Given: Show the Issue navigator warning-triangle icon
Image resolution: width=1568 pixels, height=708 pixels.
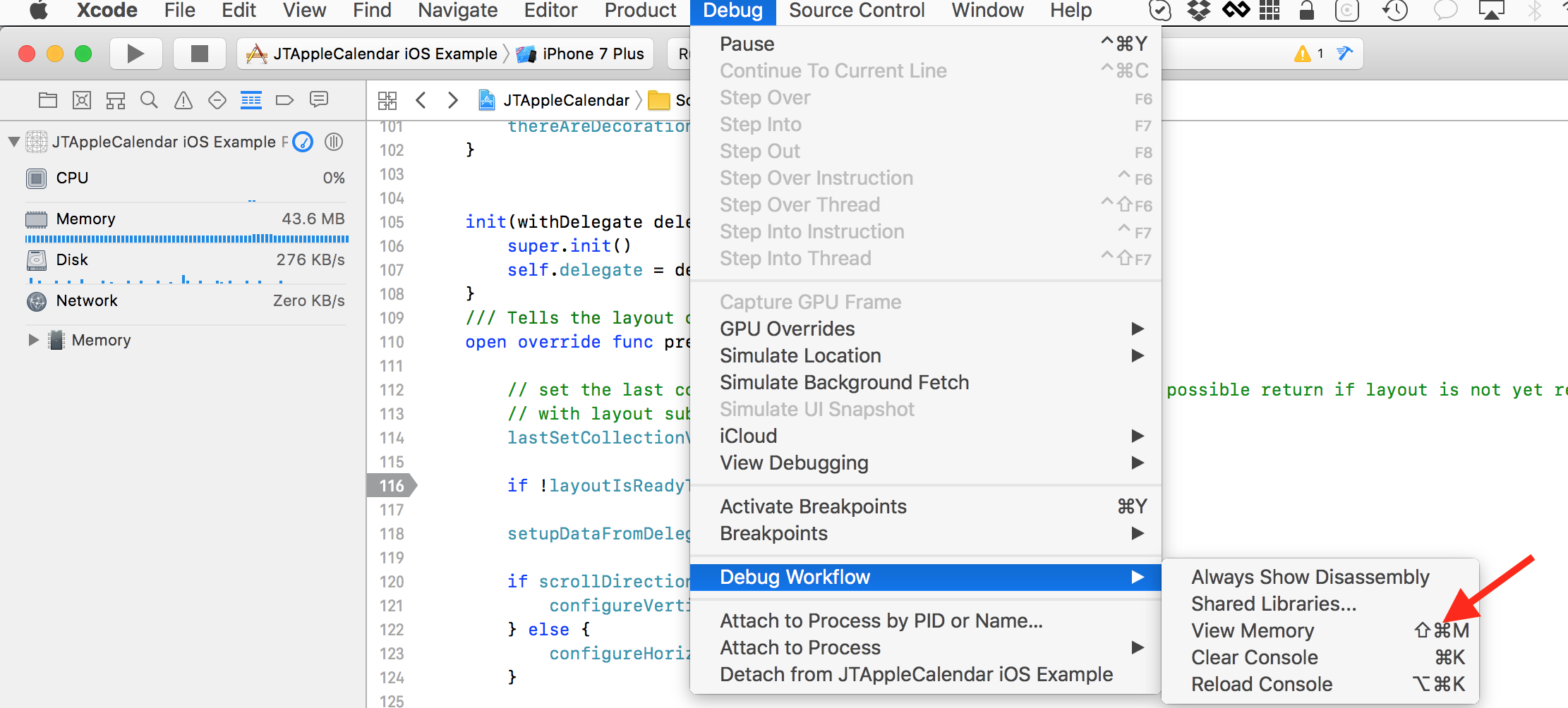Looking at the screenshot, I should point(183,100).
